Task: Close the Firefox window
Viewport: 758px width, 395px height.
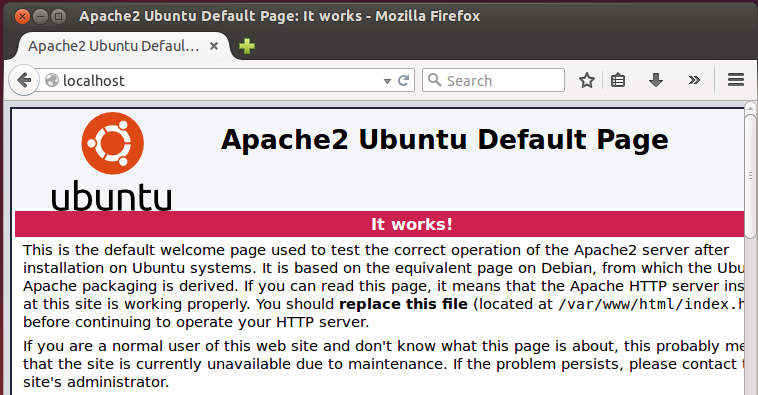Action: 22,16
